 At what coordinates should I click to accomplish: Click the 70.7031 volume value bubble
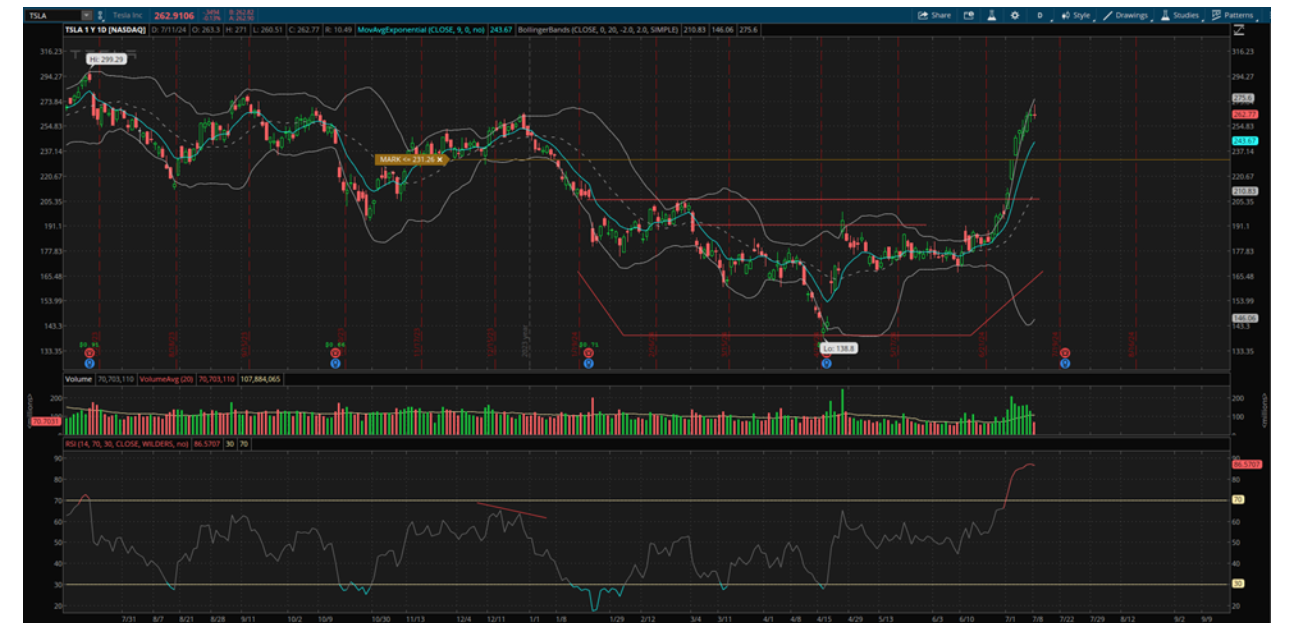pyautogui.click(x=45, y=421)
